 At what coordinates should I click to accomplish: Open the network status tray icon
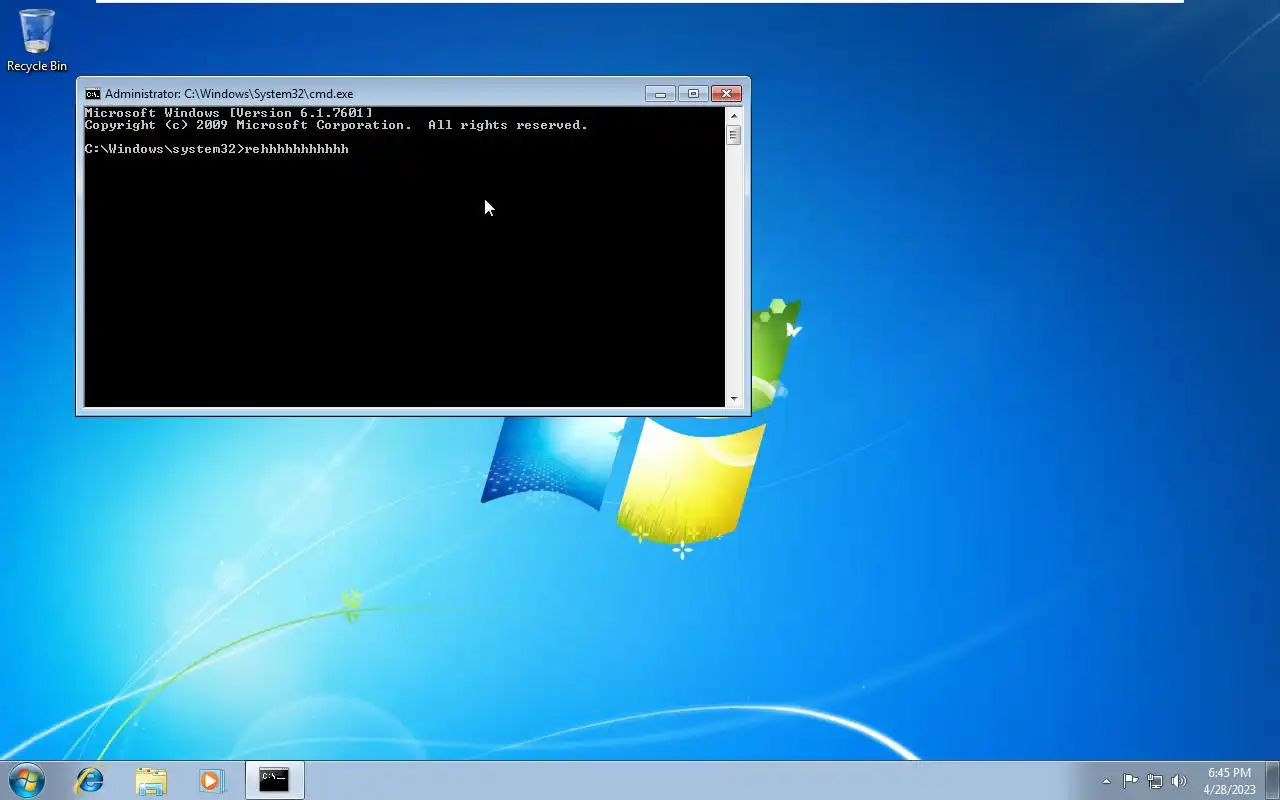pos(1155,781)
